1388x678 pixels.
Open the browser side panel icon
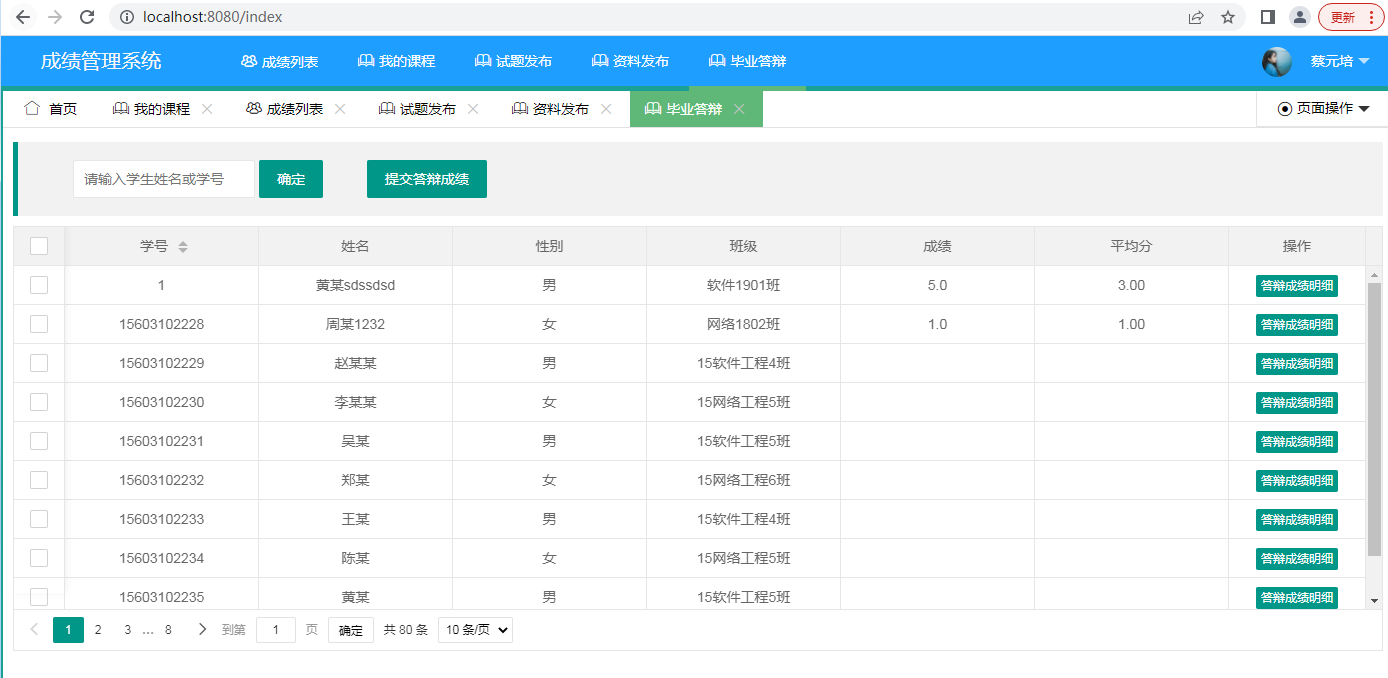tap(1267, 17)
